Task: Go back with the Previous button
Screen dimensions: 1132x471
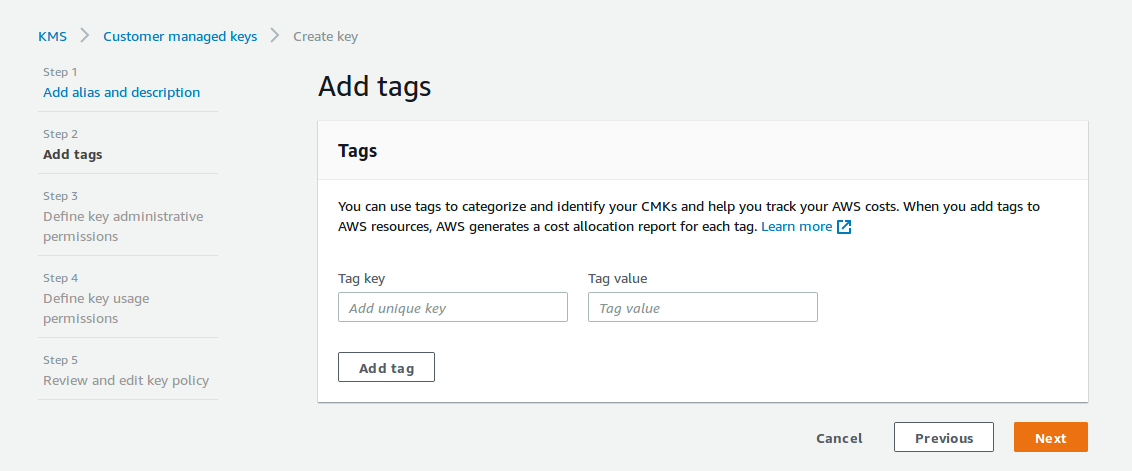Action: click(943, 438)
